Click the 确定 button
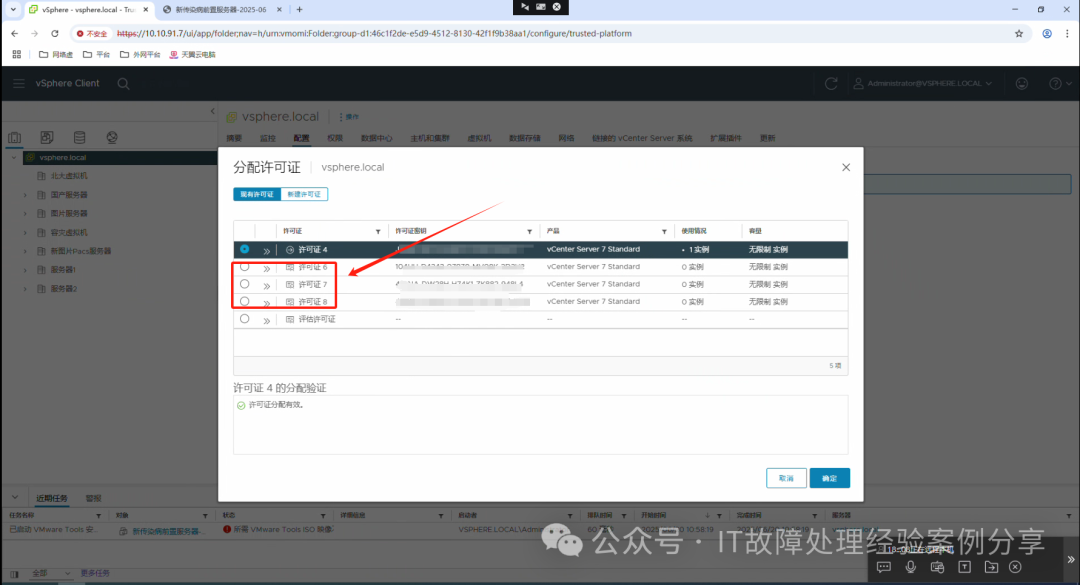The height and width of the screenshot is (585, 1080). (x=829, y=478)
